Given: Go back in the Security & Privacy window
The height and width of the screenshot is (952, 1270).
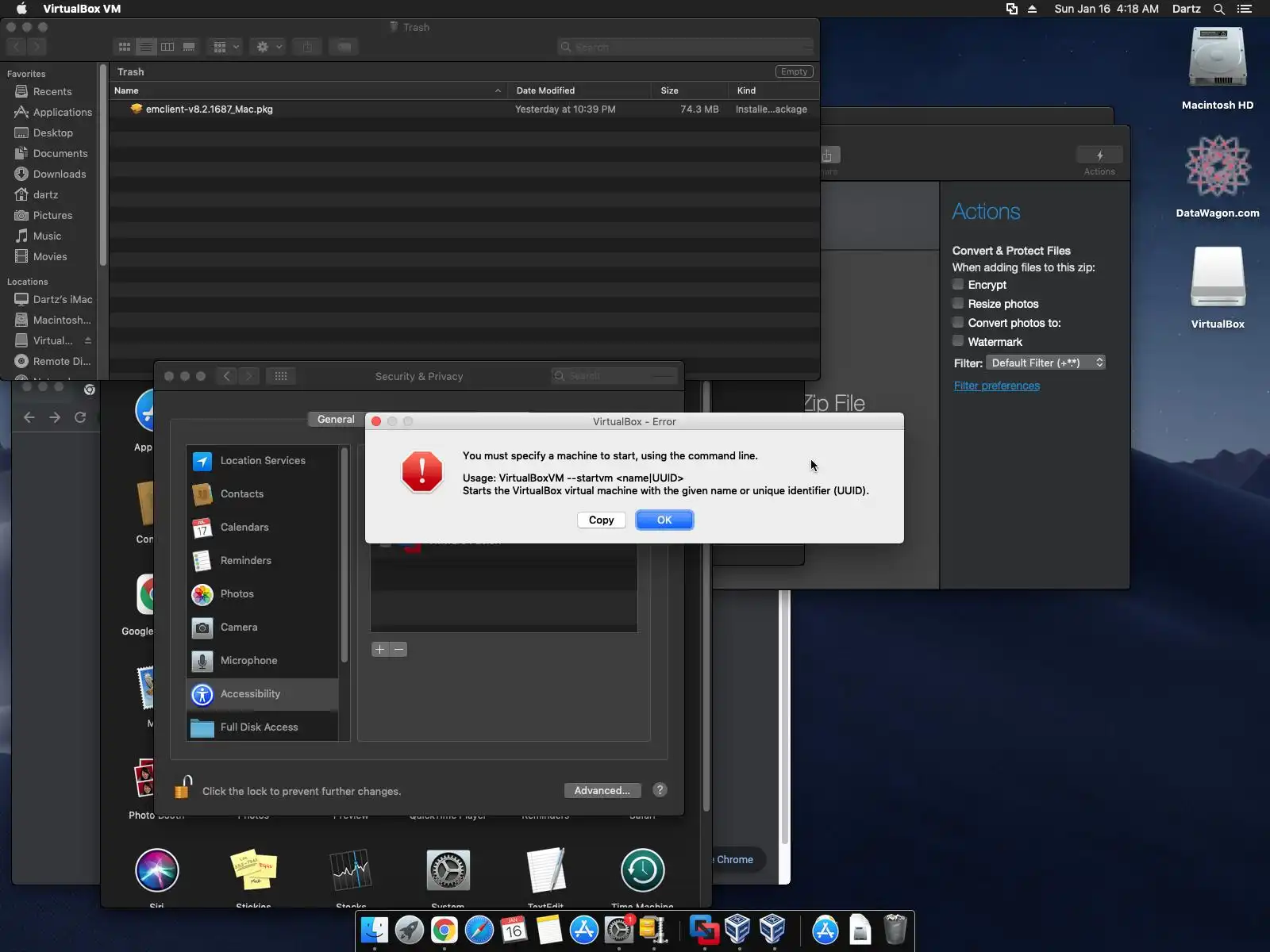Looking at the screenshot, I should click(227, 376).
